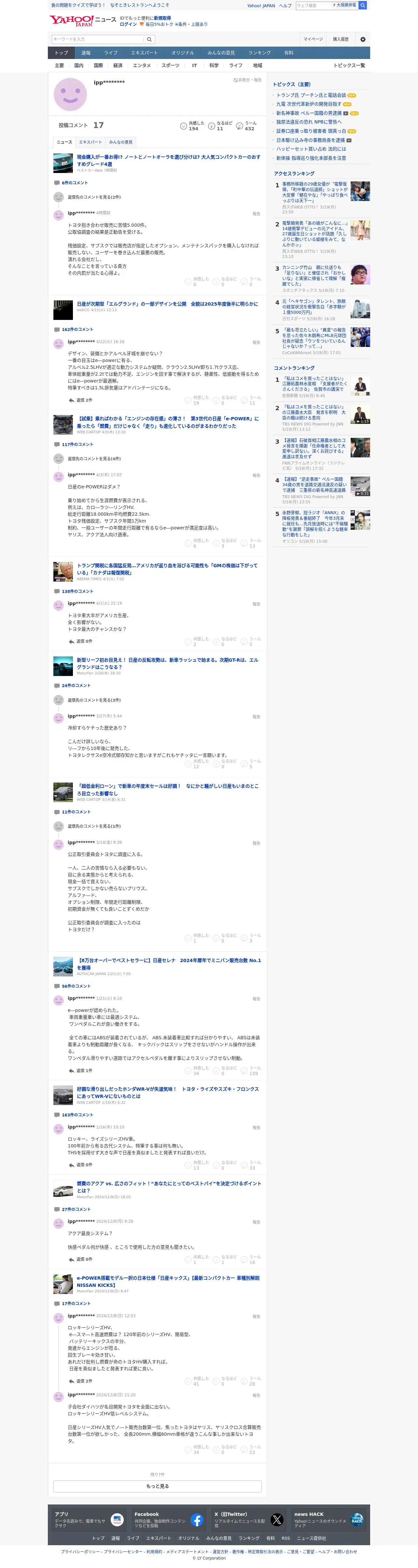This screenshot has height=1568, width=418.
Task: Open the Yahoo app icon in footer
Action: (x=117, y=1519)
